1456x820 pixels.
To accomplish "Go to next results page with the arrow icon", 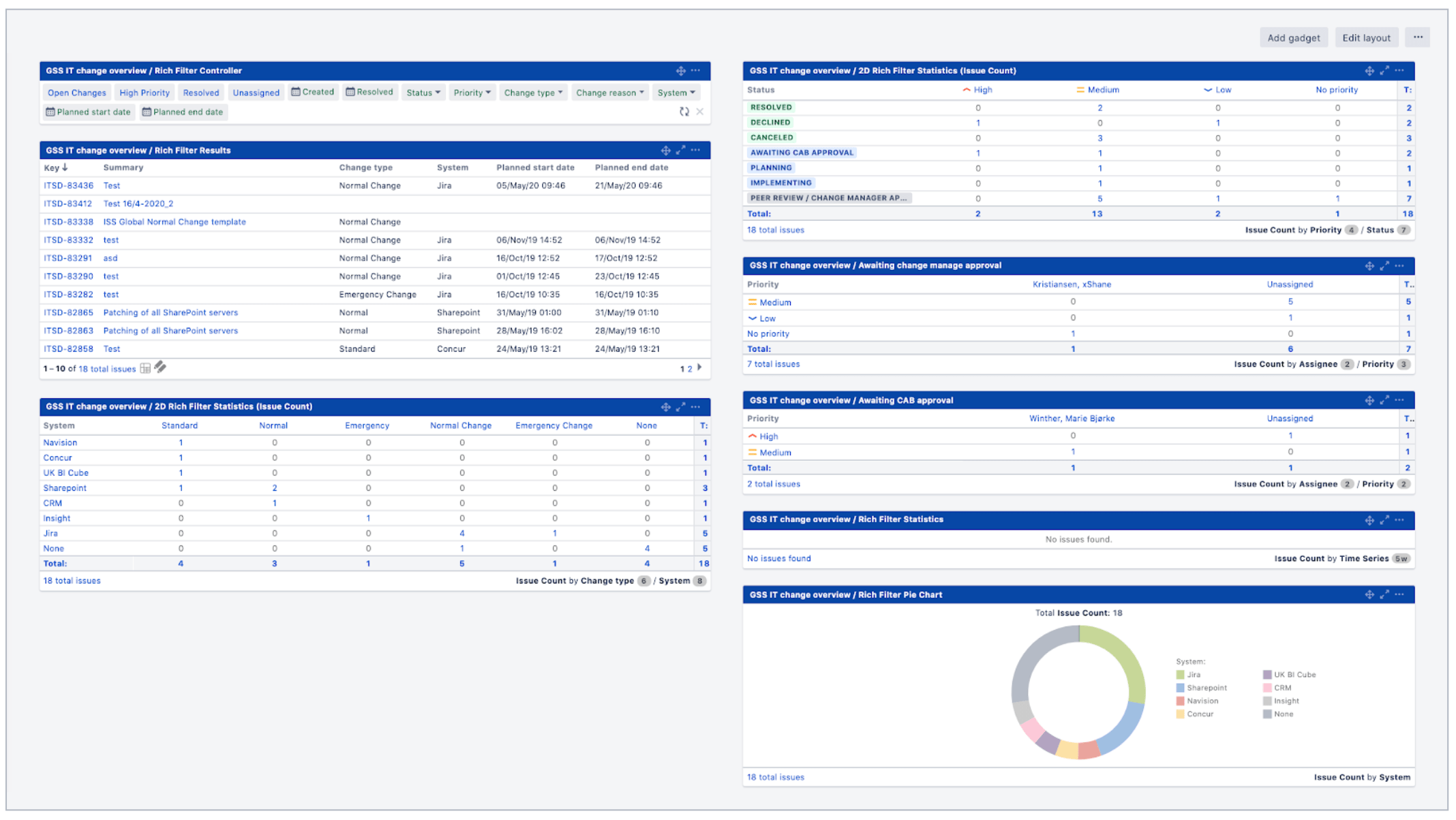I will (x=700, y=368).
